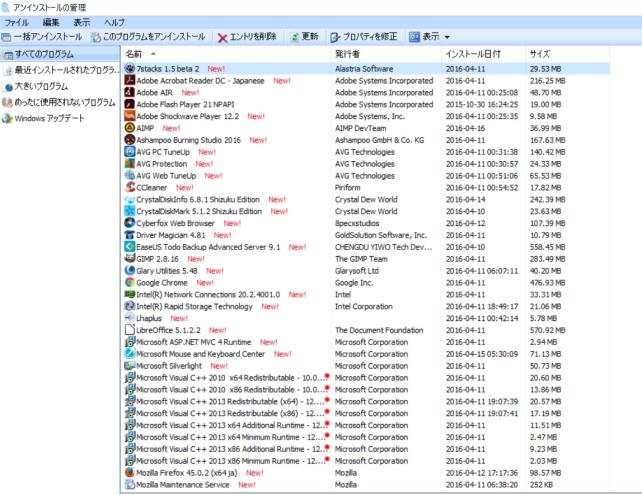Click the Lhaplus program icon
This screenshot has width=642, height=495.
click(129, 318)
